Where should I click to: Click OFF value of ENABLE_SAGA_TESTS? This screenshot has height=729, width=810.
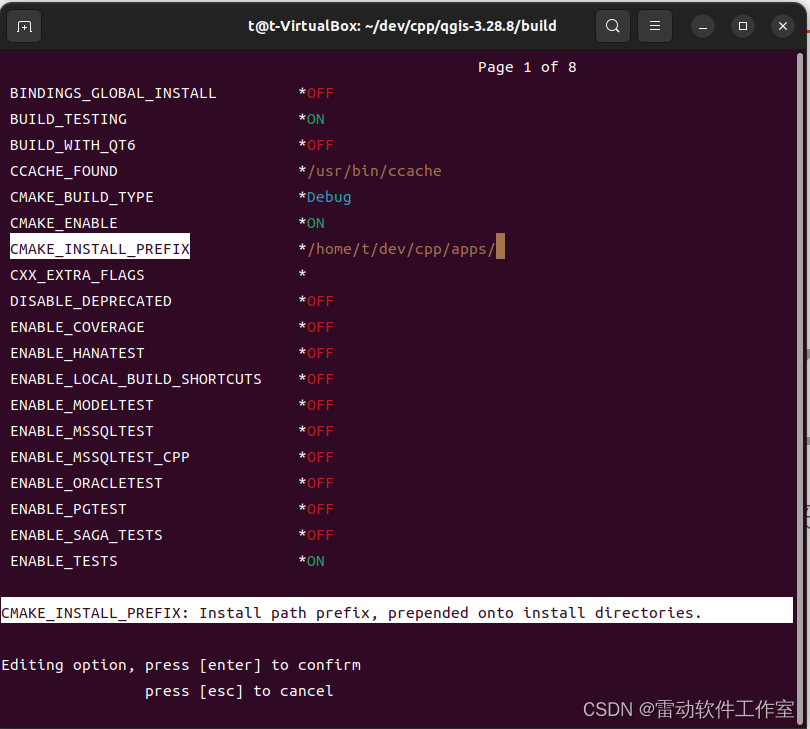click(320, 535)
